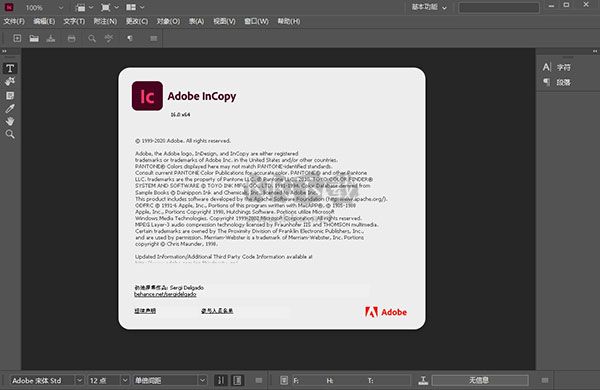Open the 窗口(W) menu
The width and height of the screenshot is (600, 390).
(256, 21)
